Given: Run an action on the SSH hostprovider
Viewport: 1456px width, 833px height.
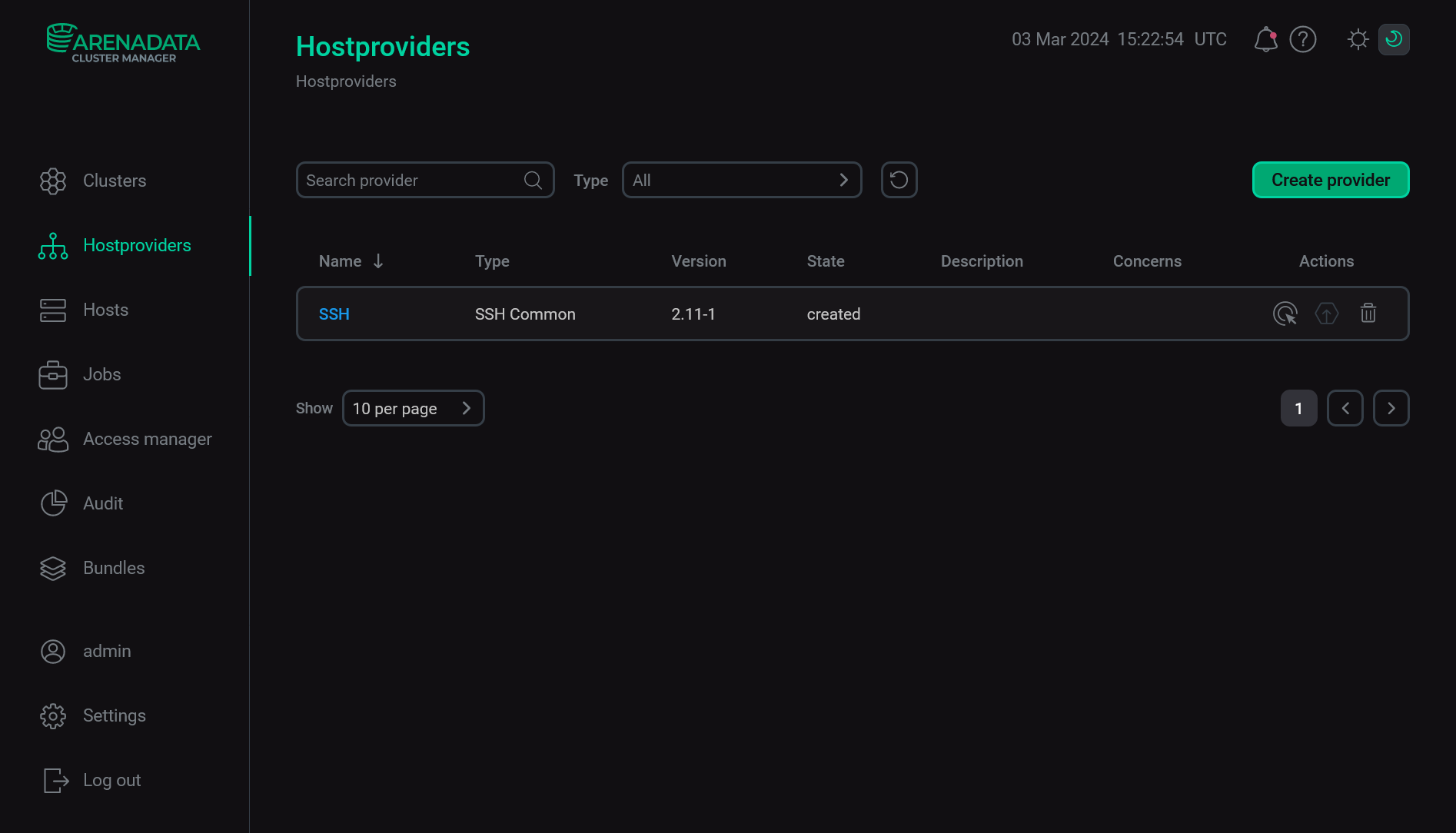Looking at the screenshot, I should [1285, 314].
